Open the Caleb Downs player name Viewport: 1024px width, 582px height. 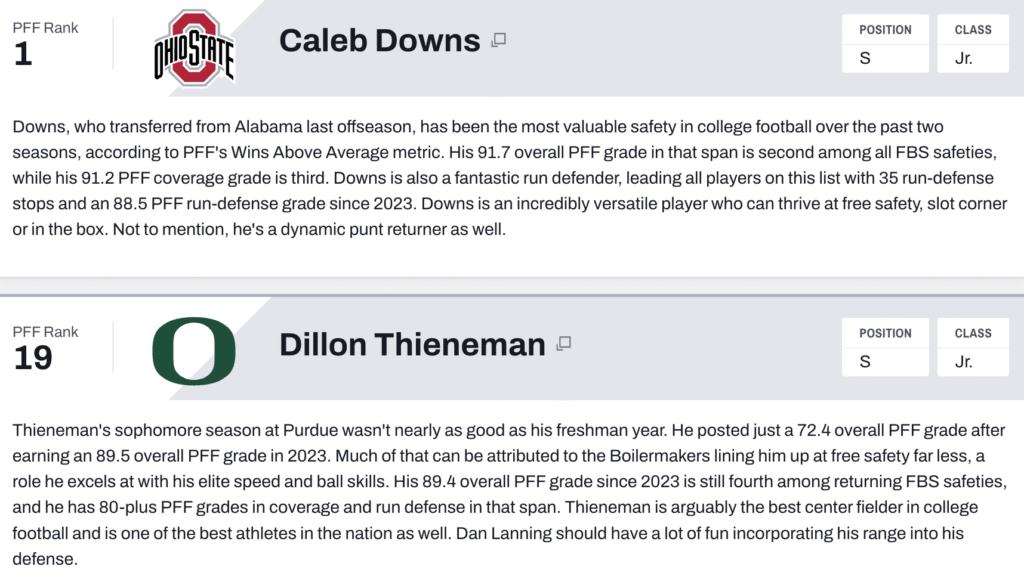click(379, 40)
